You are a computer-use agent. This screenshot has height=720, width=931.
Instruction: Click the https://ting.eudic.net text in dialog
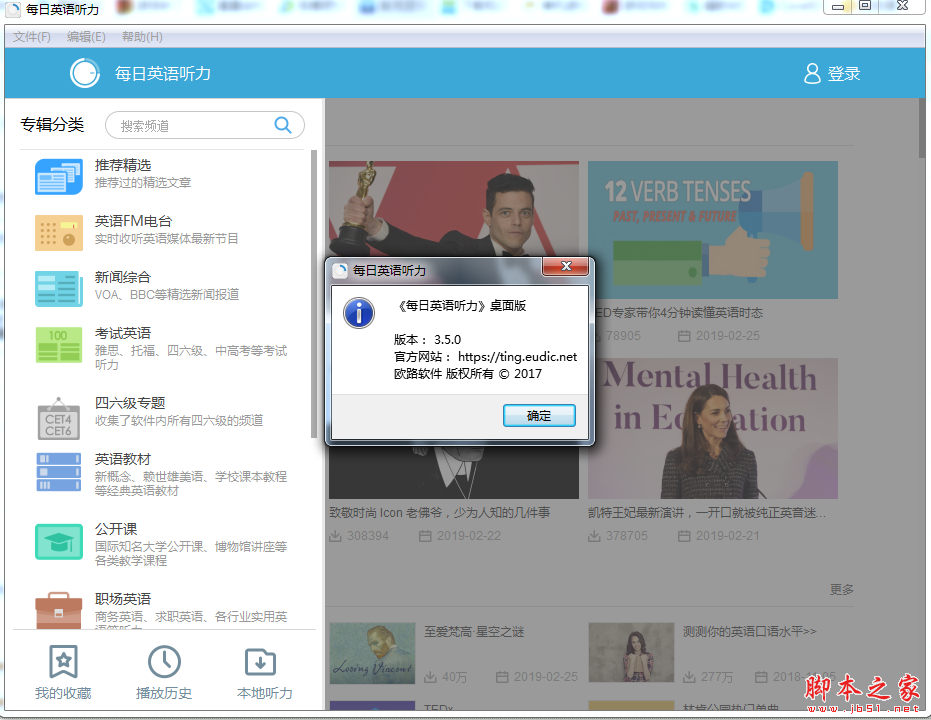tap(517, 357)
